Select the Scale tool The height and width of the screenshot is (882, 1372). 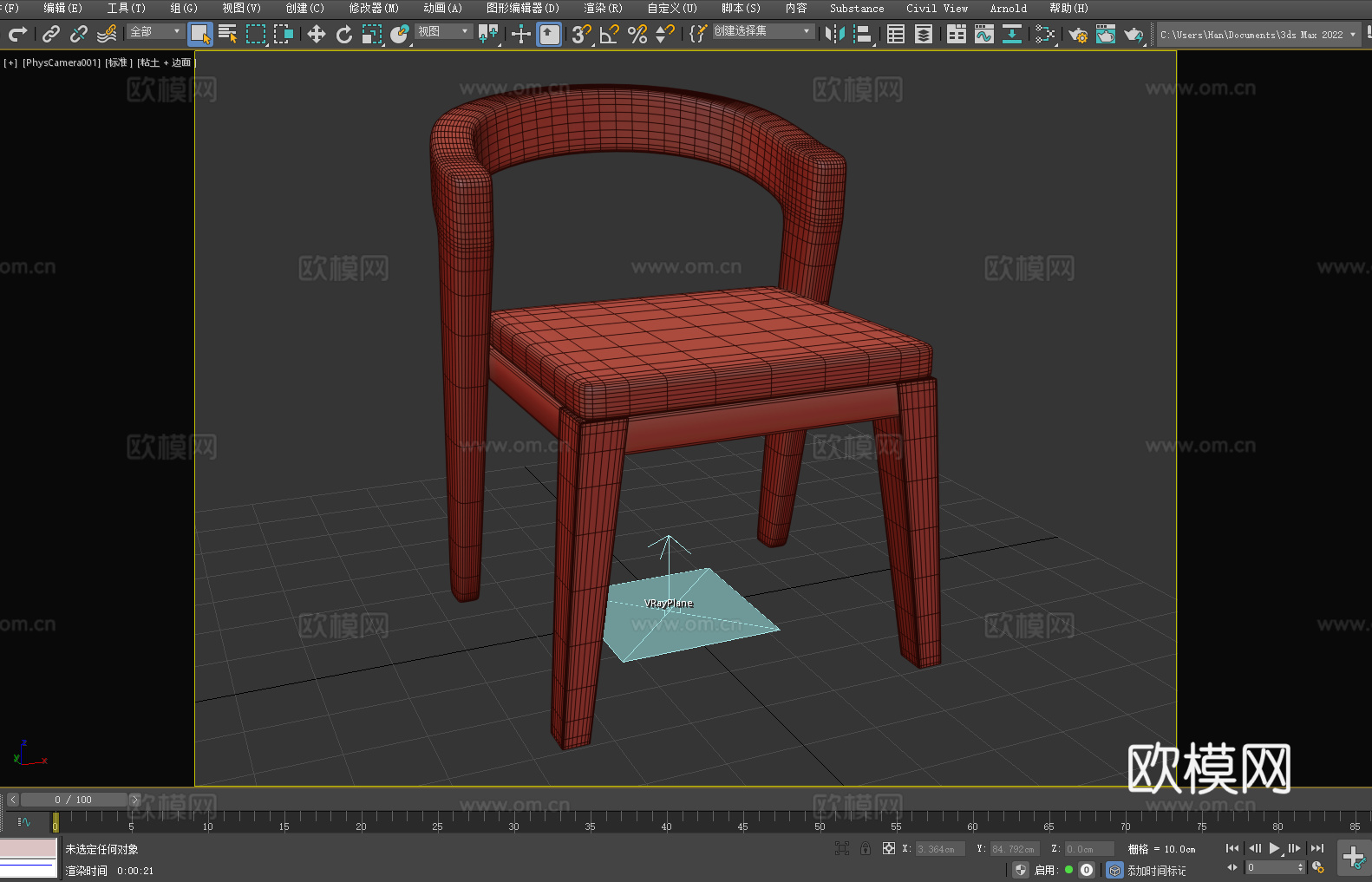pyautogui.click(x=372, y=34)
